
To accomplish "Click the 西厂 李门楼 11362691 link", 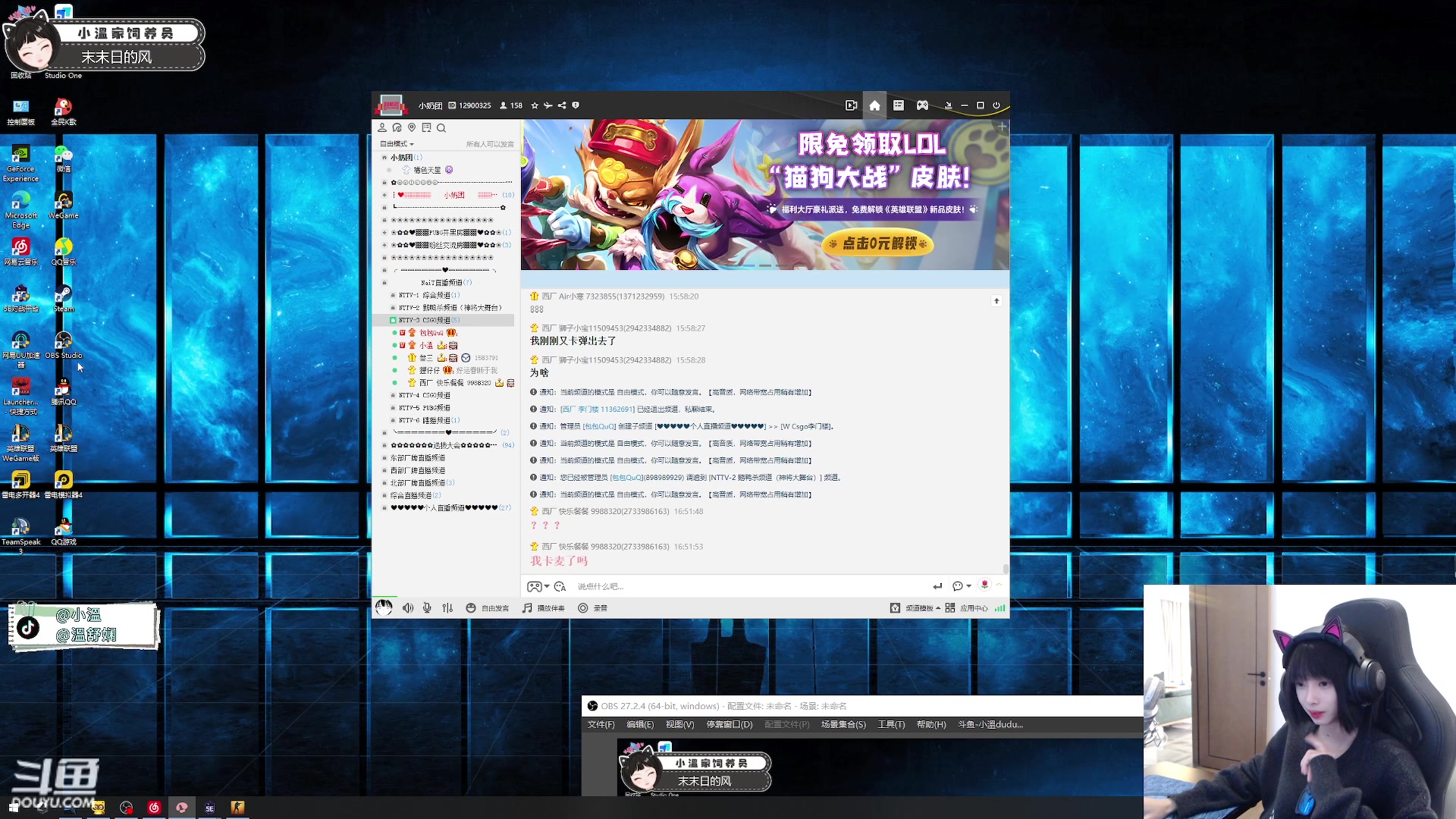I will 598,409.
